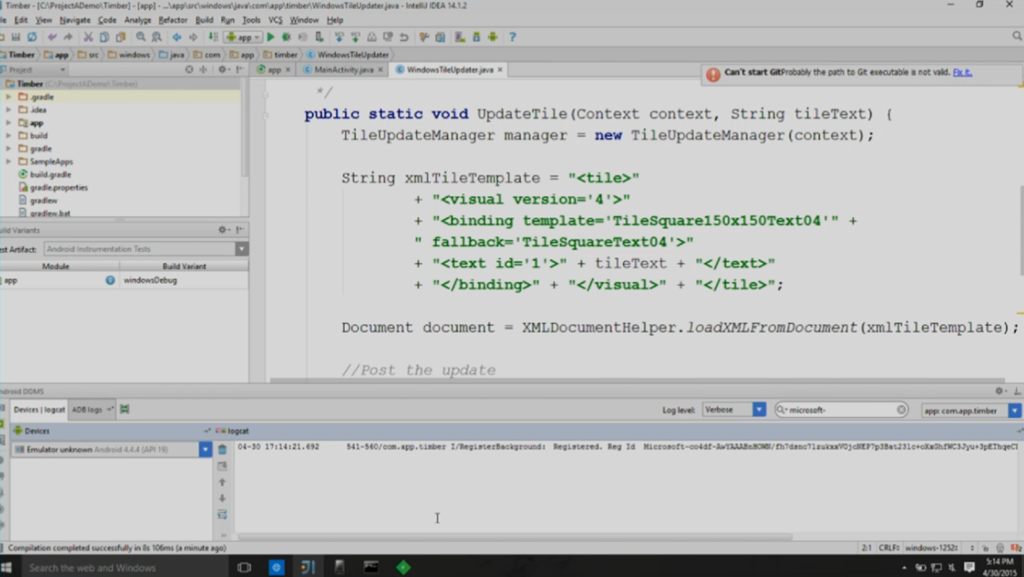The width and height of the screenshot is (1024, 577).
Task: Switch to the MainActivity.java tab
Action: tap(344, 69)
